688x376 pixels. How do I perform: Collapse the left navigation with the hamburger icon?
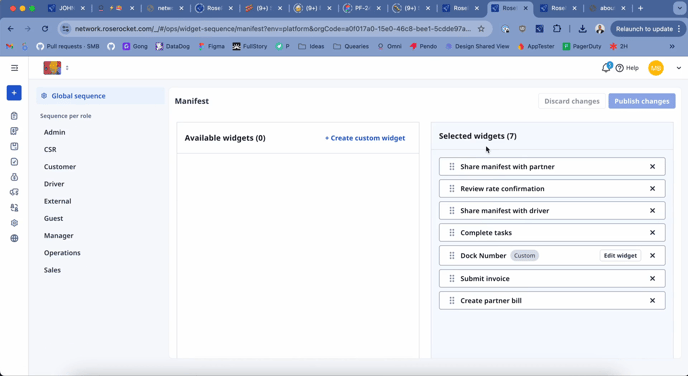point(14,68)
